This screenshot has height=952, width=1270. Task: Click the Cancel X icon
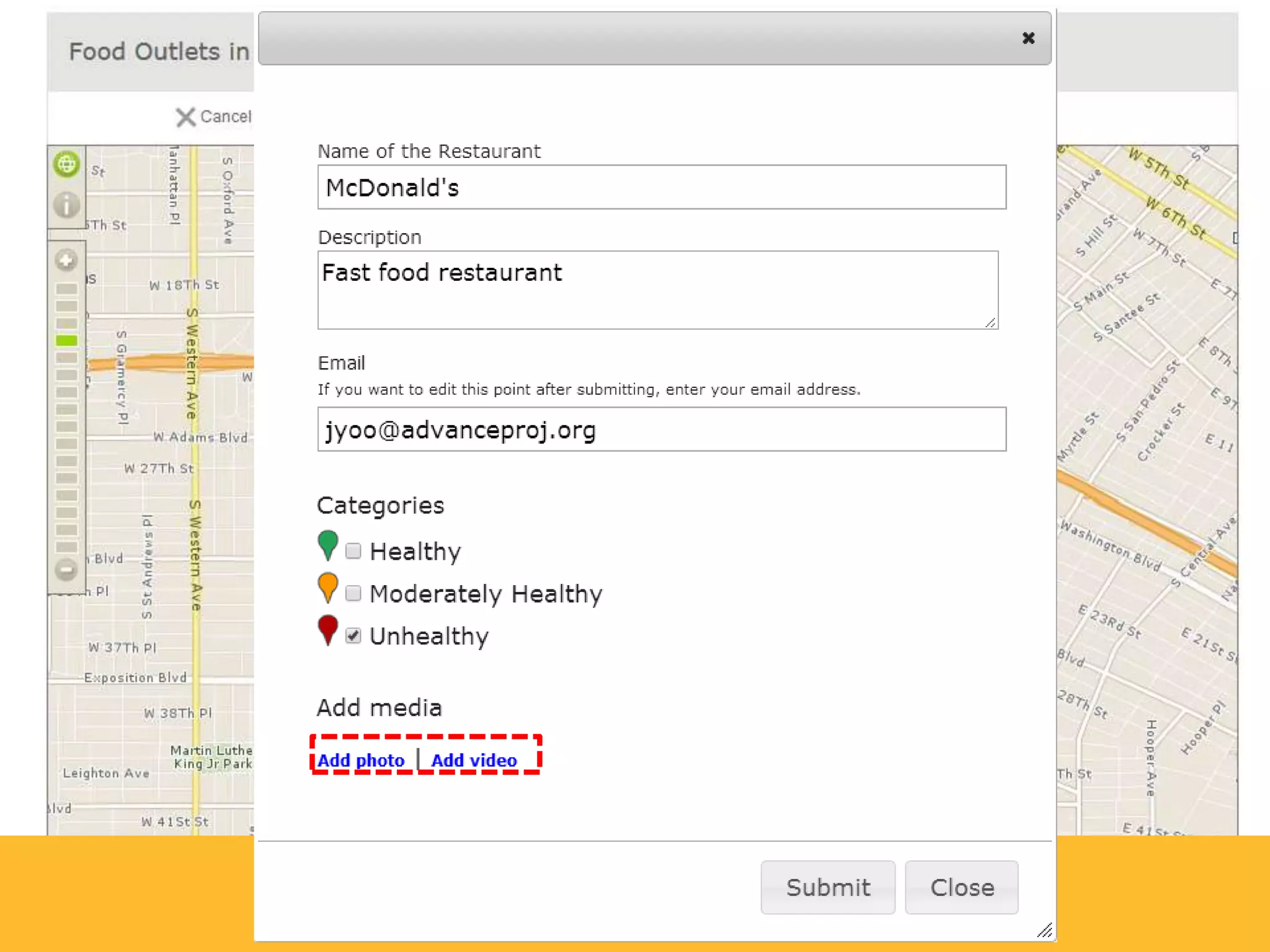[x=185, y=117]
